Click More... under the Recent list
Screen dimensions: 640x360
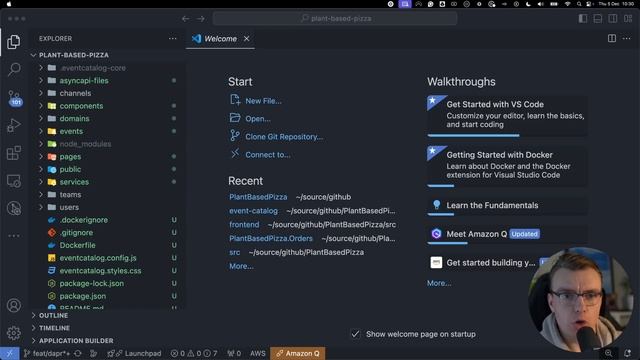pos(241,266)
